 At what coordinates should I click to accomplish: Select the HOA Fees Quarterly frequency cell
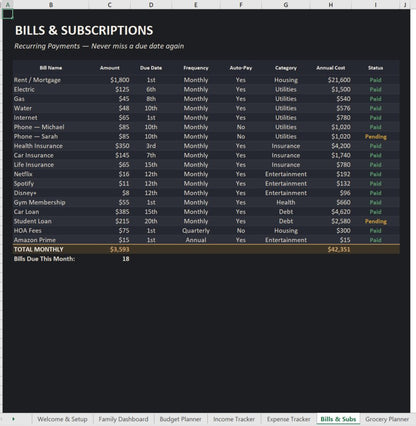196,231
